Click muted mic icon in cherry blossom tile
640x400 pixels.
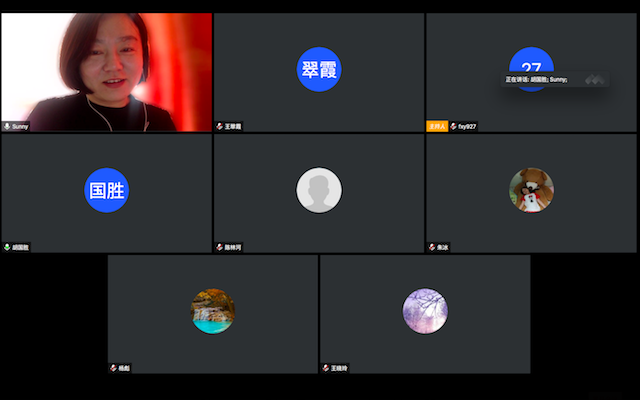click(x=326, y=368)
